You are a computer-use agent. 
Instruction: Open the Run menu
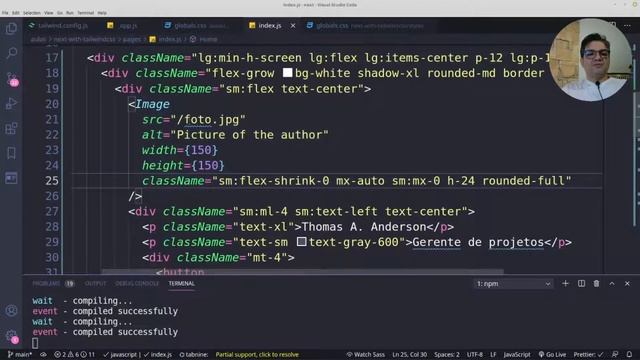pos(70,13)
